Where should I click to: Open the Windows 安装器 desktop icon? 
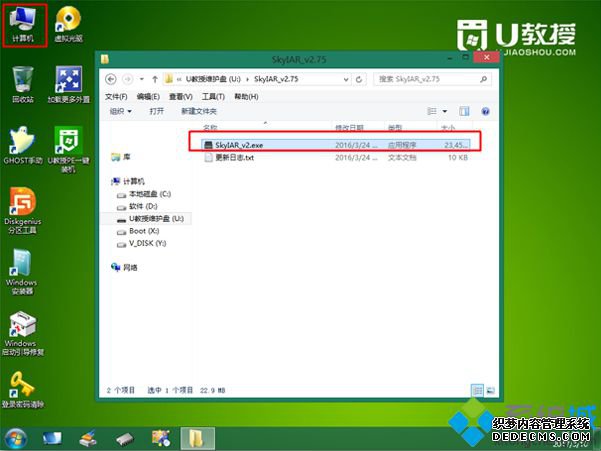21,272
